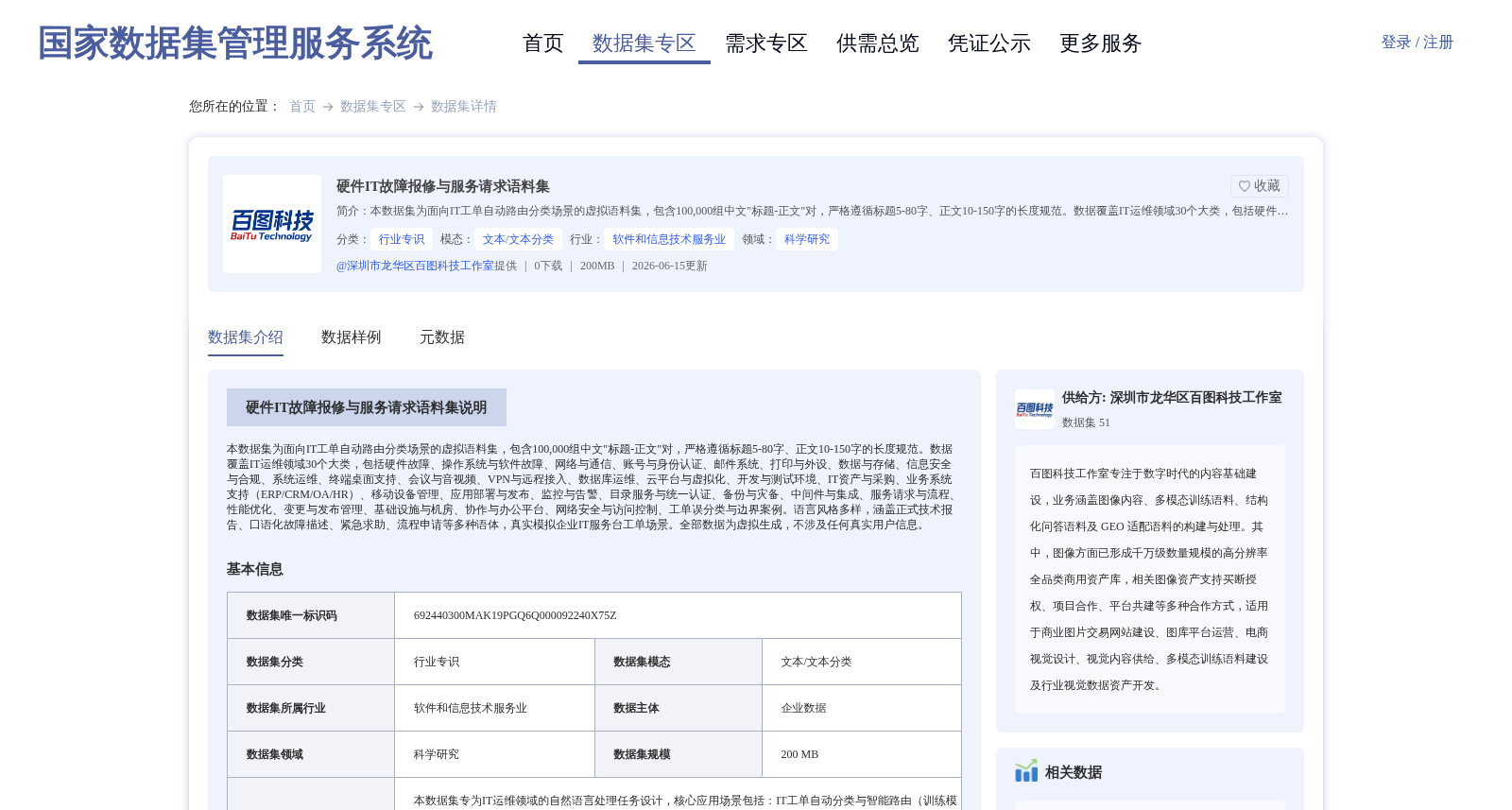
Task: Click the 软件和信息技术服务业 industry tag
Action: click(669, 239)
